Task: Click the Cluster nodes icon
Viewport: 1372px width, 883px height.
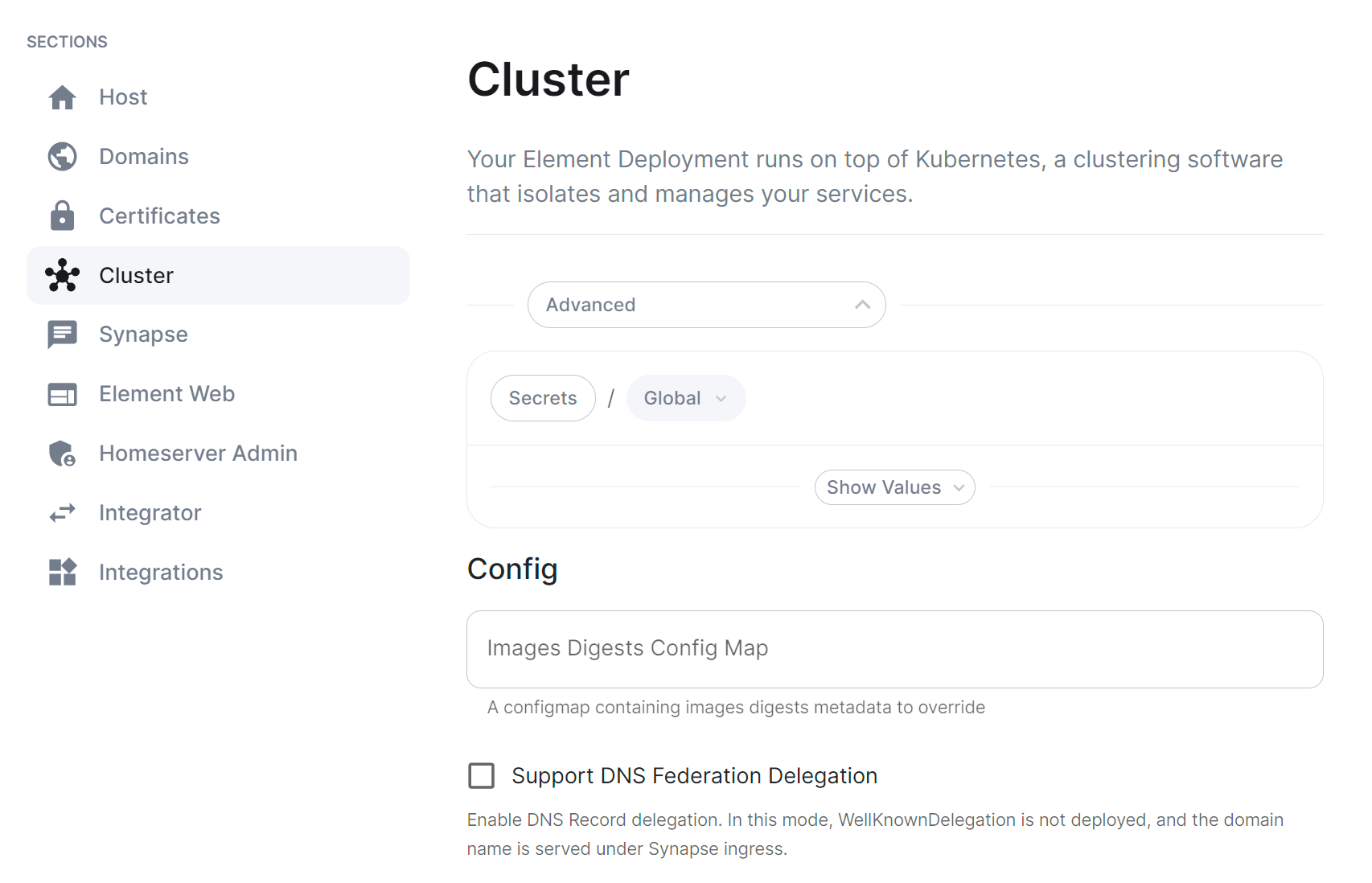Action: pyautogui.click(x=62, y=275)
